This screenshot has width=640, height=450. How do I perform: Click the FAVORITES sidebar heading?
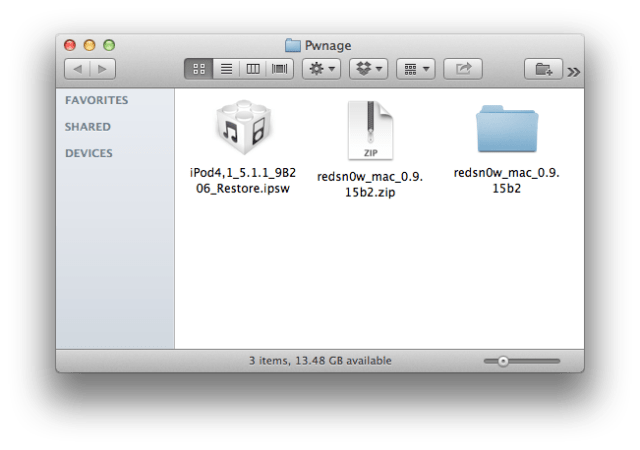[97, 100]
